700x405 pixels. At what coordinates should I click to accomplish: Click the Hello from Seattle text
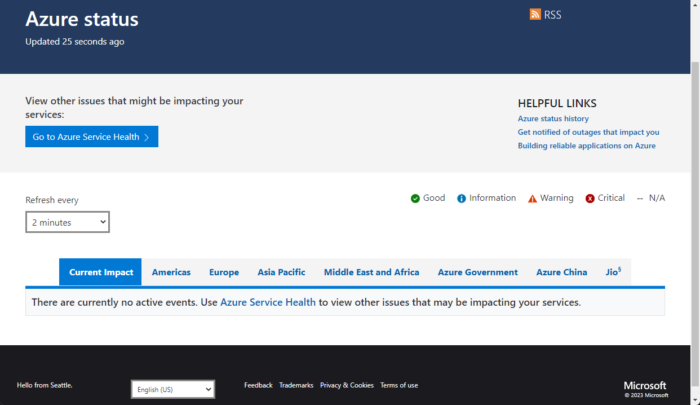tap(44, 385)
